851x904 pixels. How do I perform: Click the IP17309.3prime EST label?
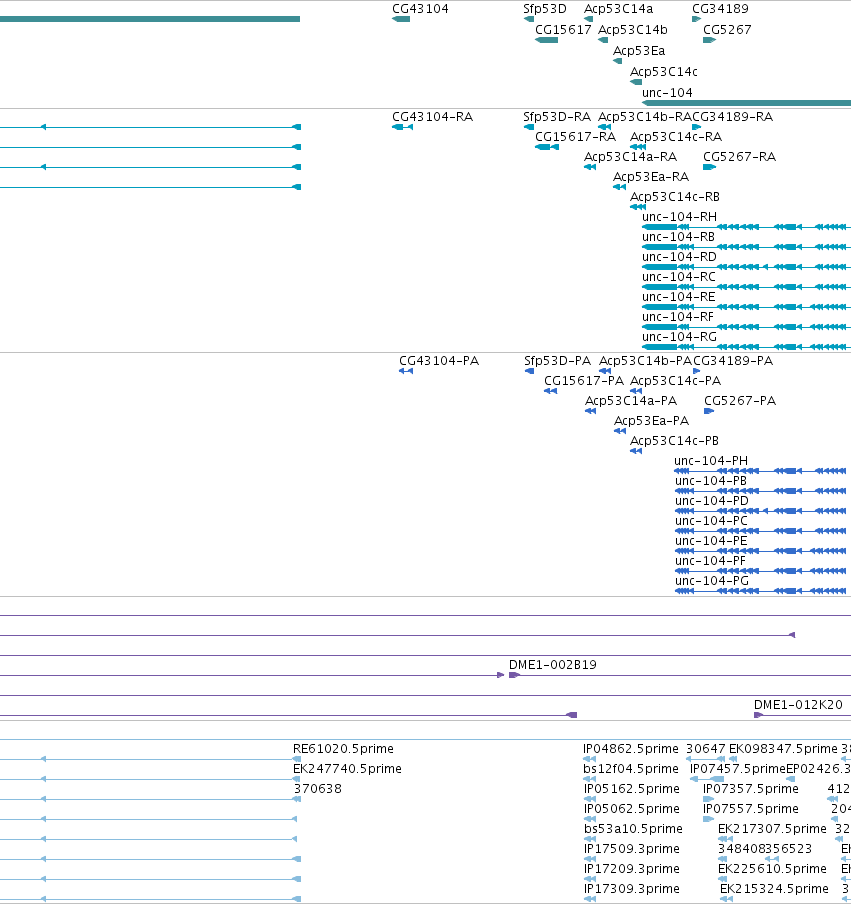pos(631,888)
